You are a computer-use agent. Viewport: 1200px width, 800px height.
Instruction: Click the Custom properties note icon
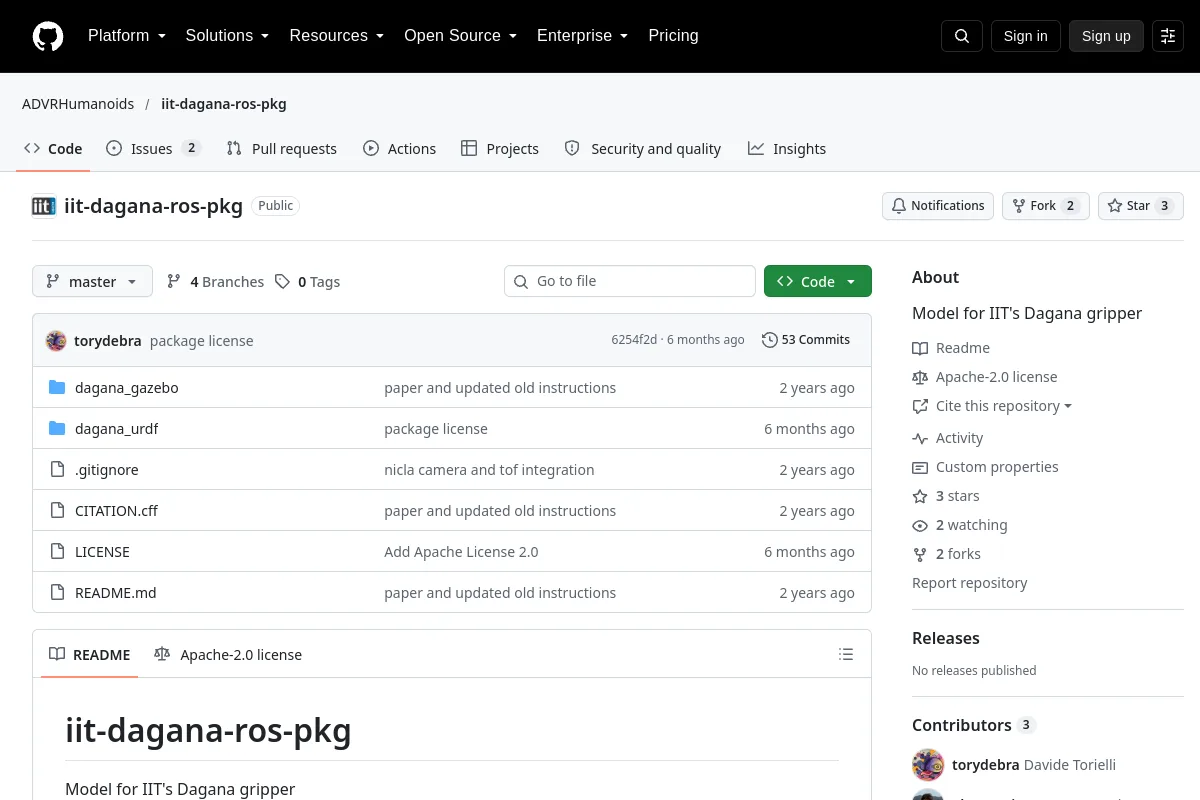click(x=920, y=467)
